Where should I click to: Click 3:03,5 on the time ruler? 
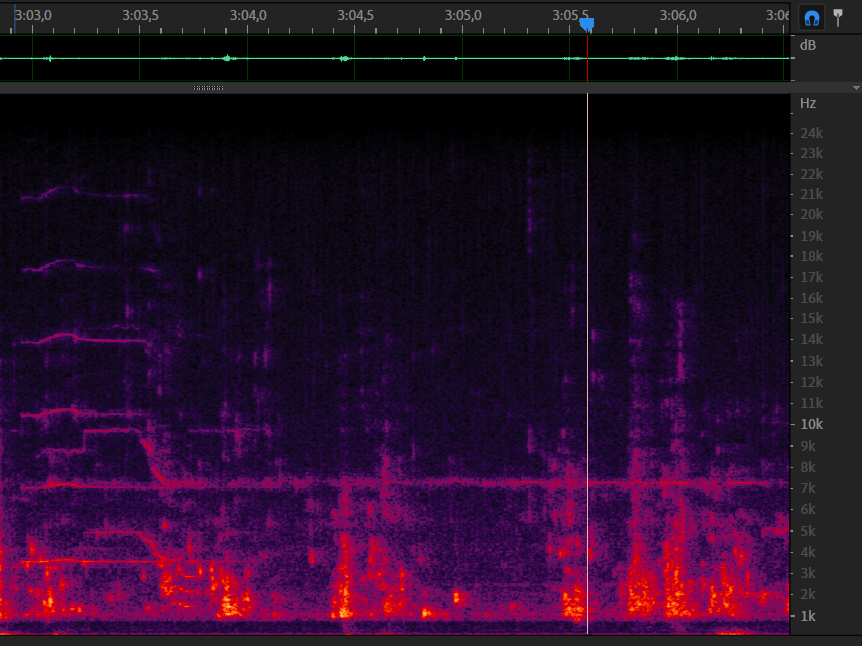(x=140, y=15)
